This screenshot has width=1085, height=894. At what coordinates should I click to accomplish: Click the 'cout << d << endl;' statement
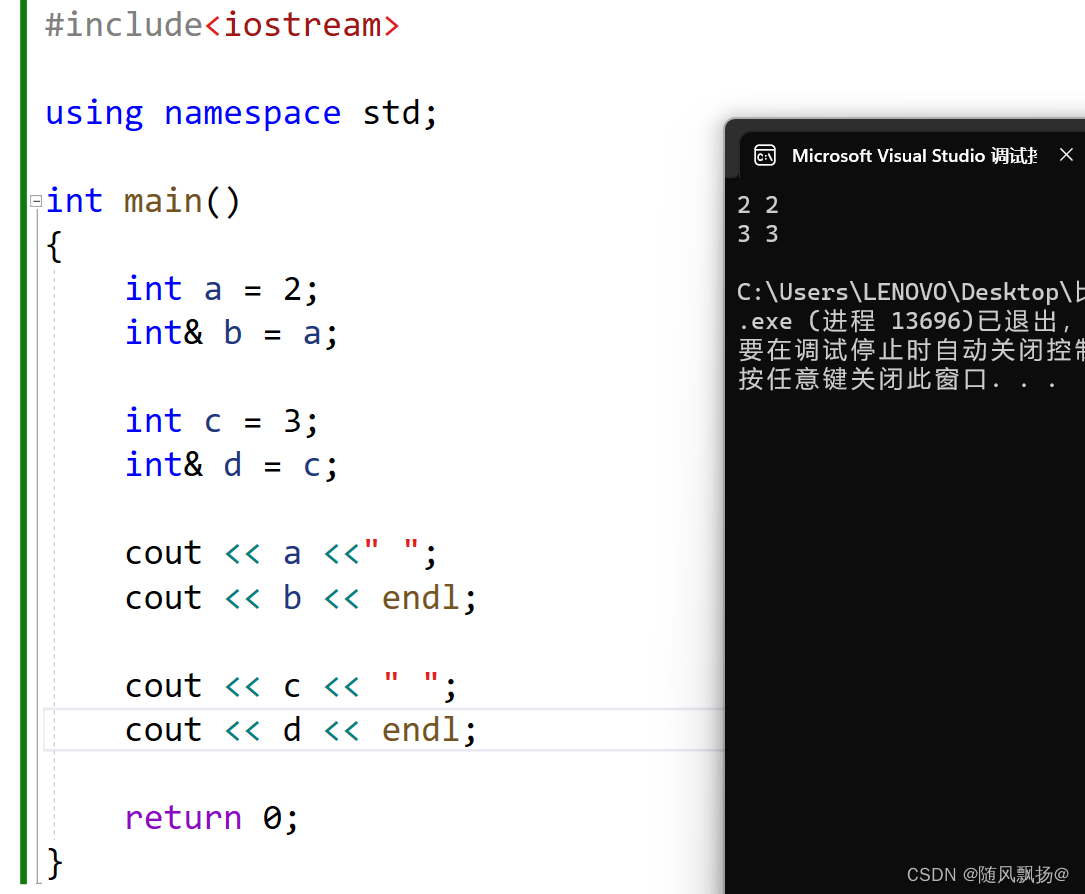click(301, 730)
